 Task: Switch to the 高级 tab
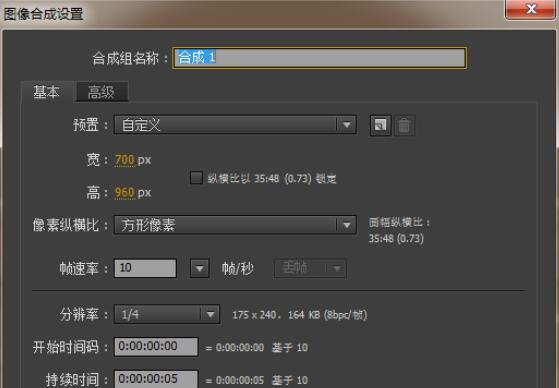point(101,92)
